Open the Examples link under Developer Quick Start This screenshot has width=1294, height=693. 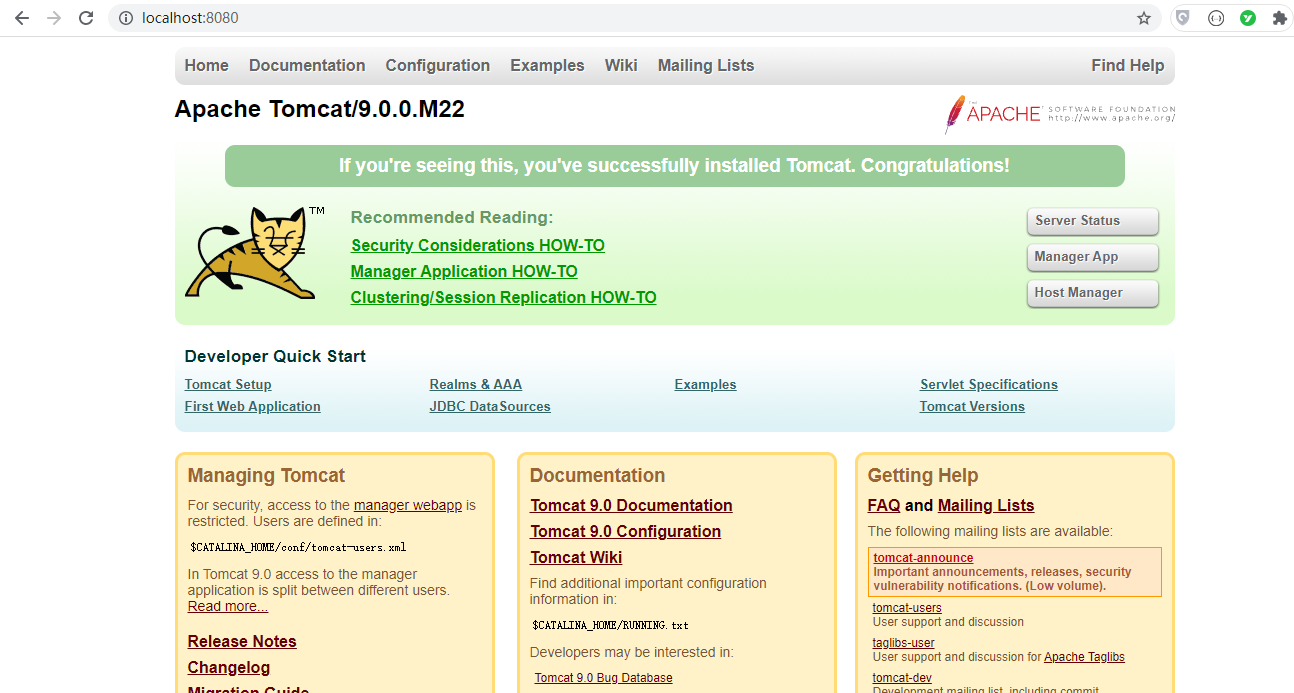(705, 384)
